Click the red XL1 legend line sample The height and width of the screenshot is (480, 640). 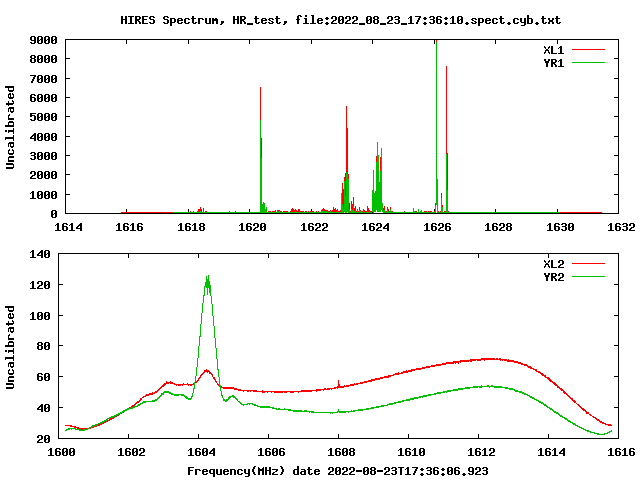588,50
